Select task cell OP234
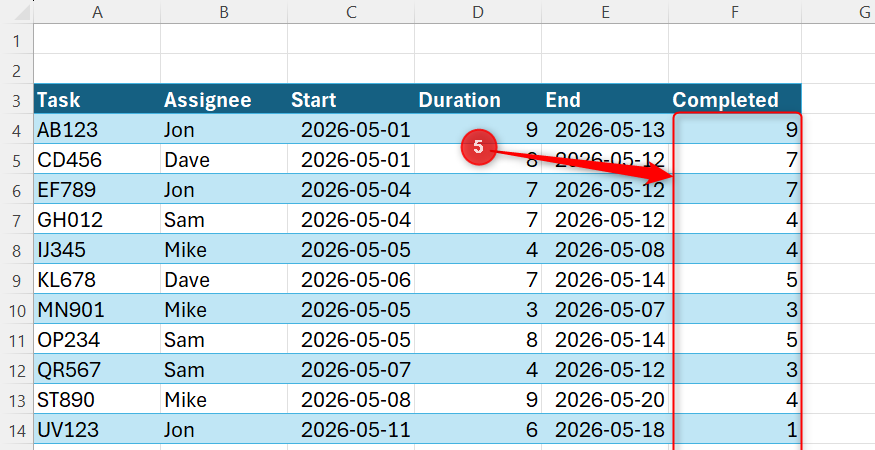Screen dimensions: 875x450 point(97,340)
